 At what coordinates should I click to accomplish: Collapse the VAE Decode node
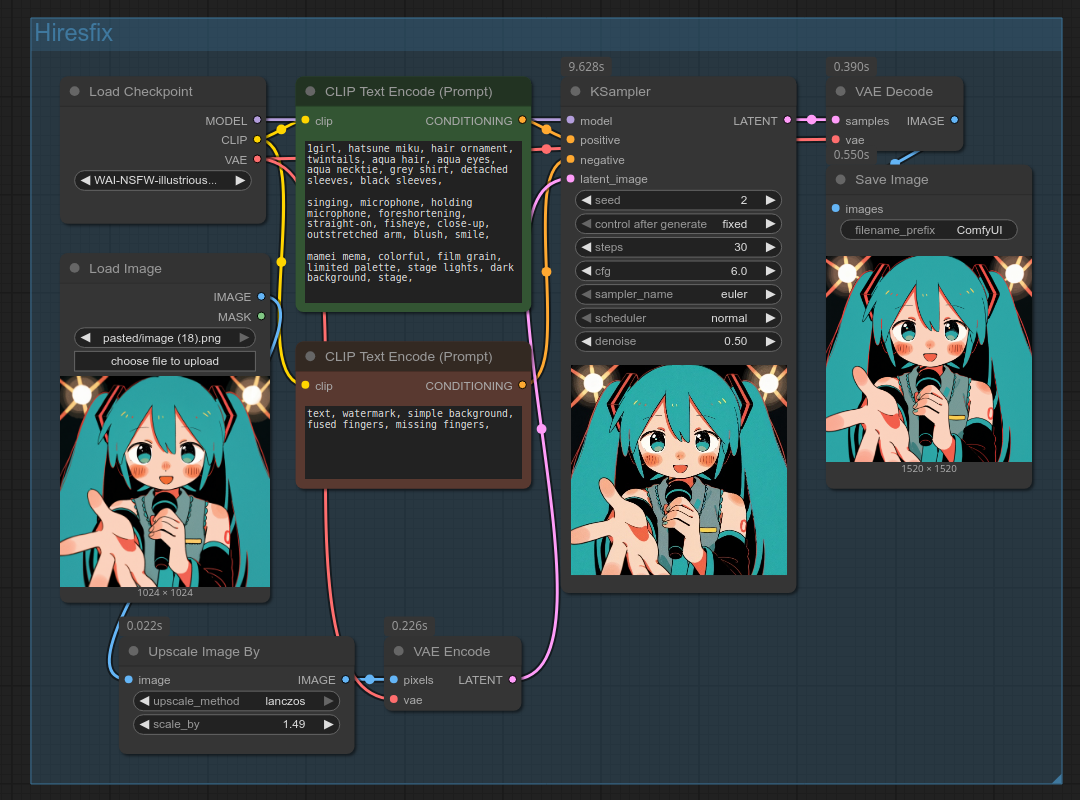coord(840,91)
